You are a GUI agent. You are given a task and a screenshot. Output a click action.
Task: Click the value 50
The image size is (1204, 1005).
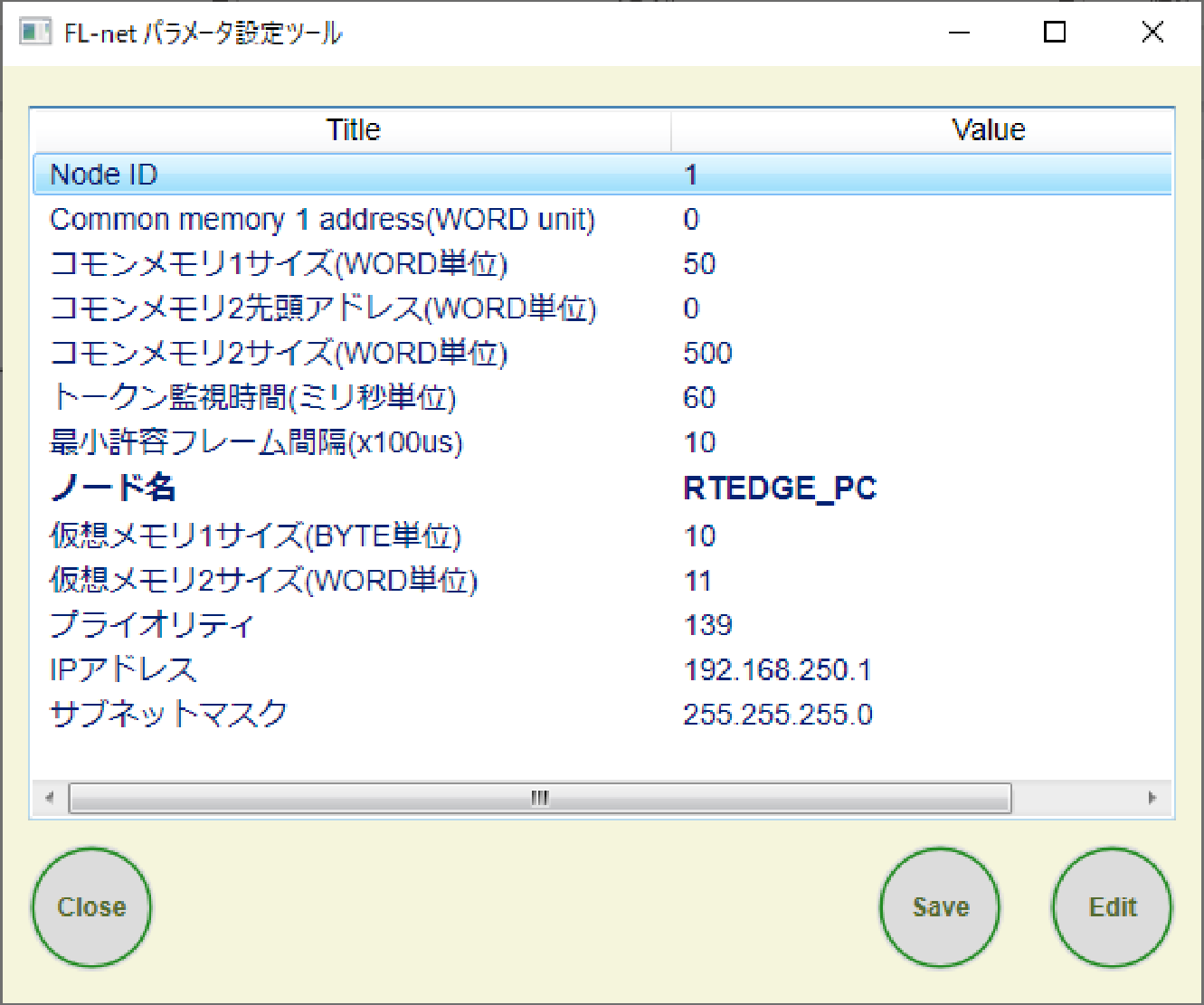tap(699, 264)
